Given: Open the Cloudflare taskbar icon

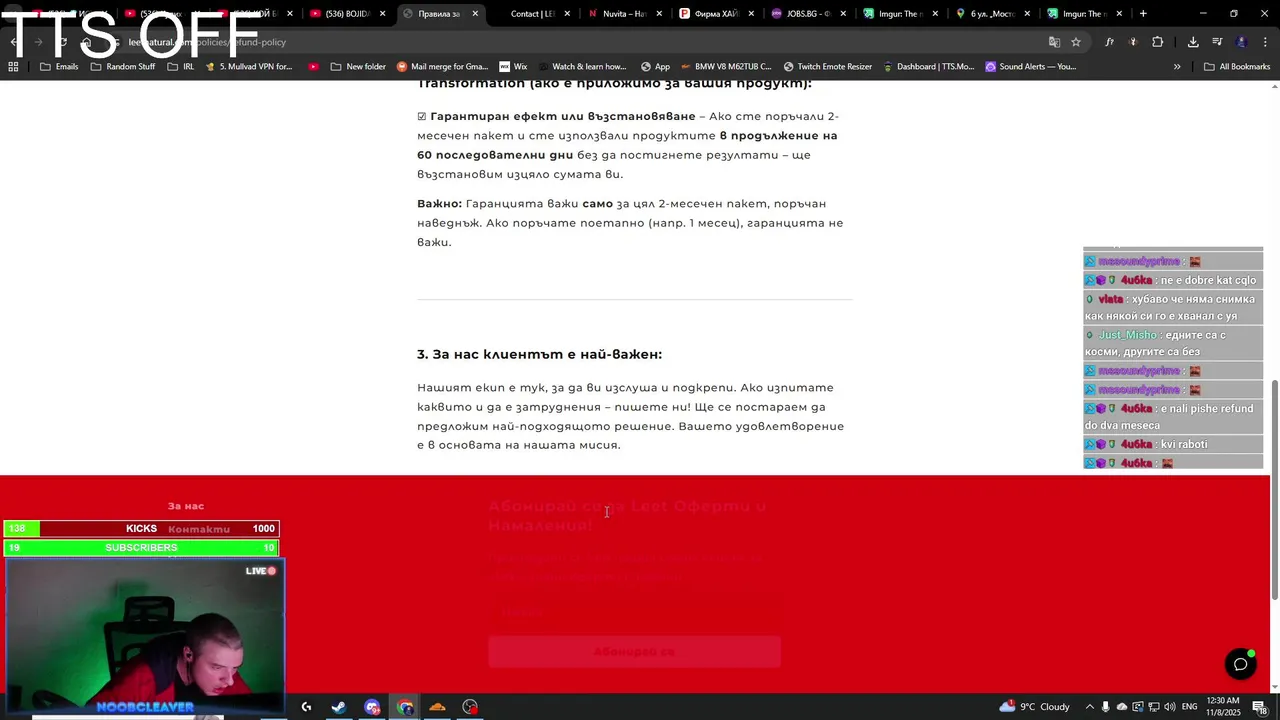Looking at the screenshot, I should pyautogui.click(x=437, y=707).
